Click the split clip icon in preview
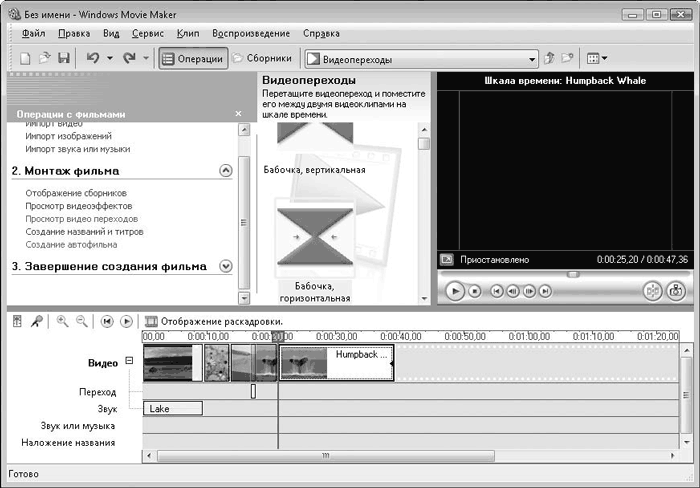This screenshot has height=488, width=700. tap(651, 291)
